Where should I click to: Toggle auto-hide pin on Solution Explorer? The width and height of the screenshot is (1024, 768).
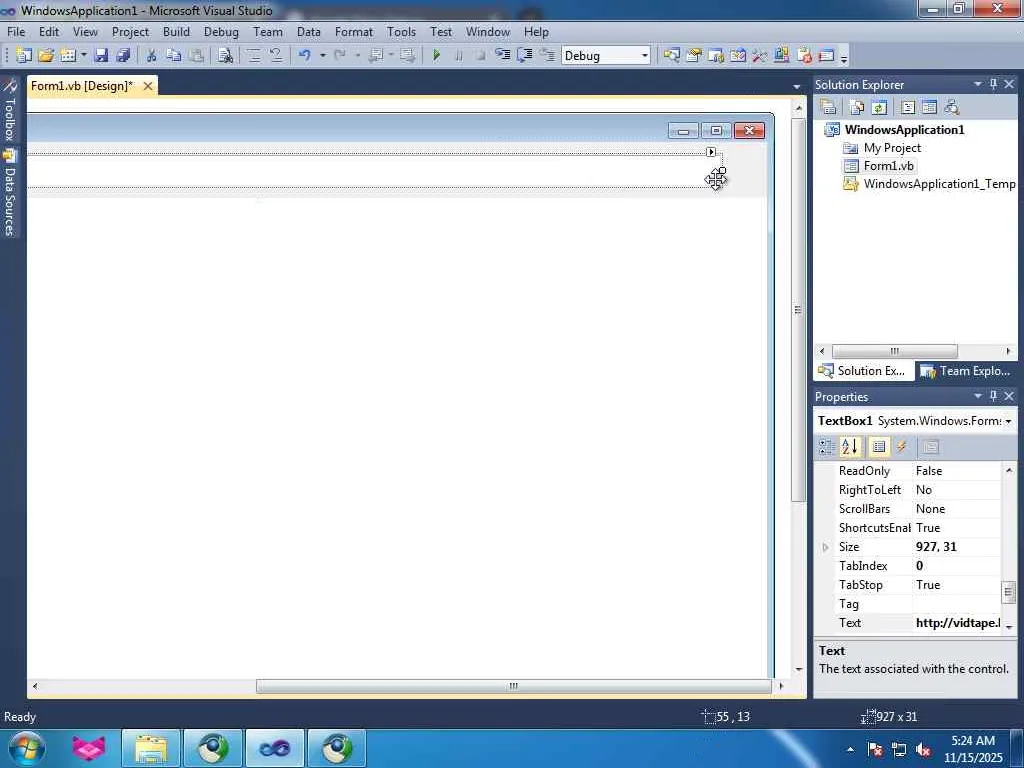pos(993,84)
